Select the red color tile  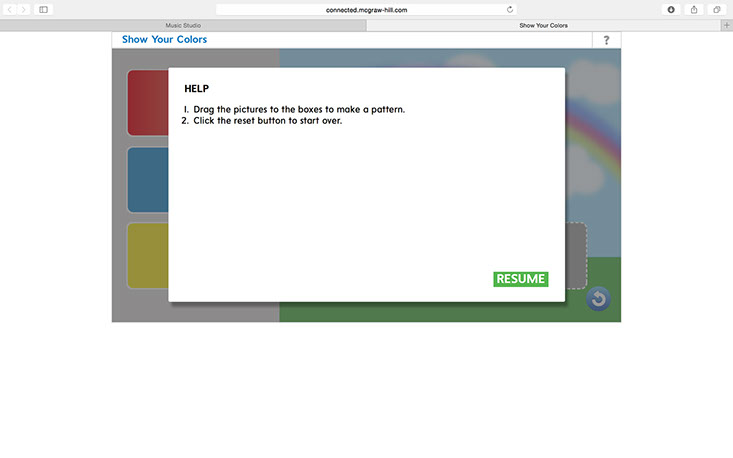[148, 103]
